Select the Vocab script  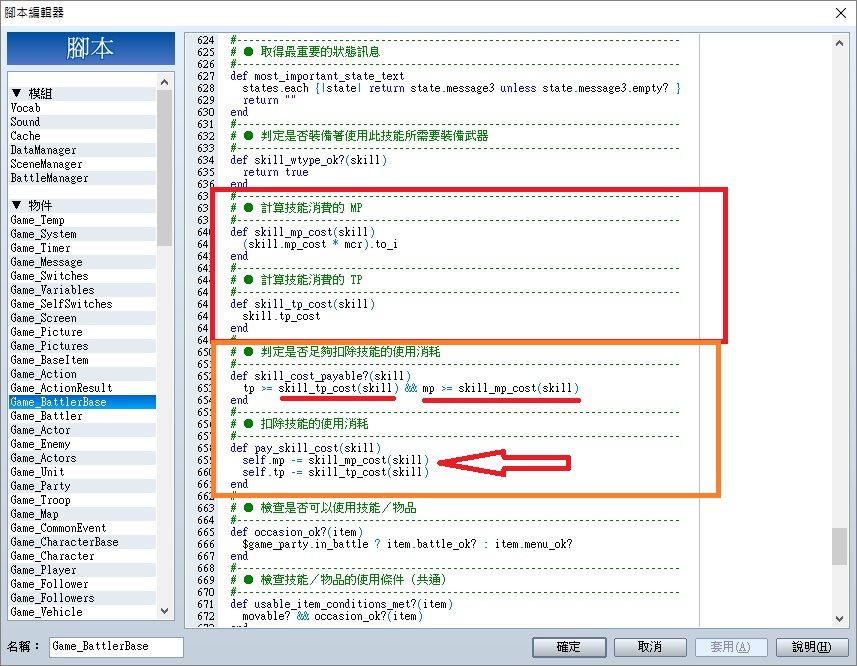point(83,108)
